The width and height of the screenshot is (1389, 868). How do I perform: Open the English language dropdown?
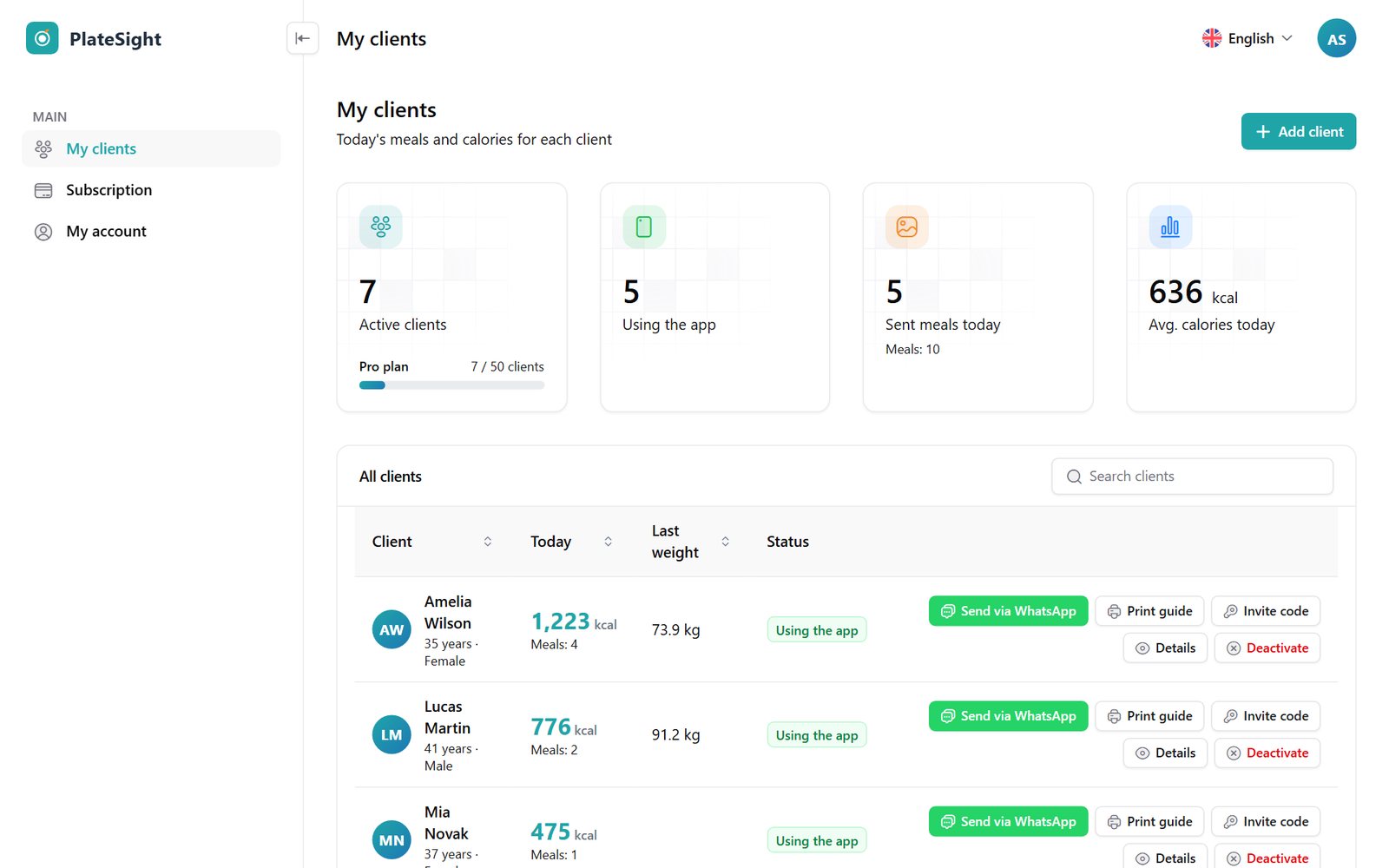pyautogui.click(x=1247, y=38)
